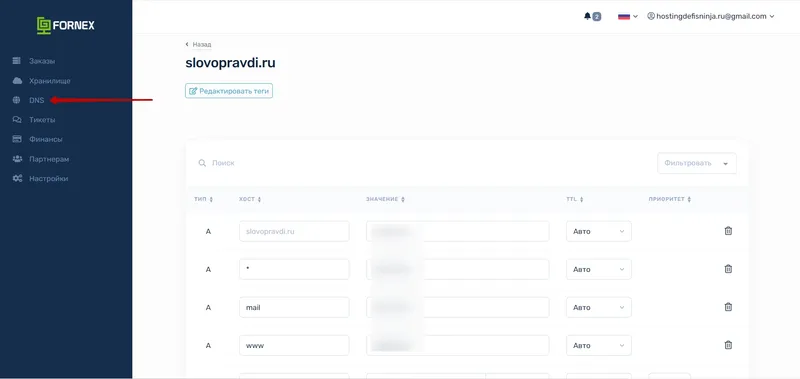Sort by ТИП column arrows
The height and width of the screenshot is (379, 800).
pyautogui.click(x=211, y=199)
